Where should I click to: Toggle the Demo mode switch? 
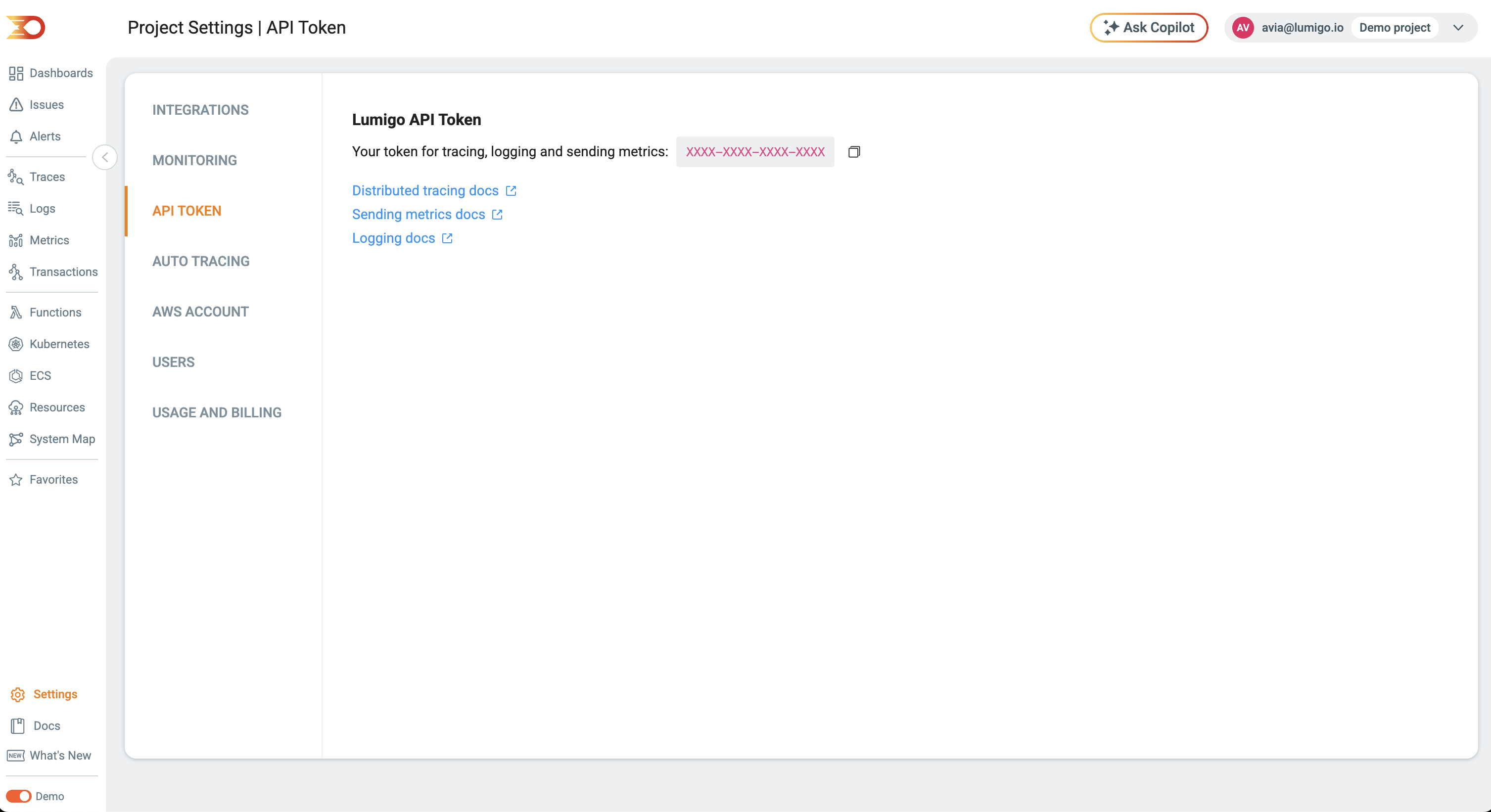tap(18, 796)
